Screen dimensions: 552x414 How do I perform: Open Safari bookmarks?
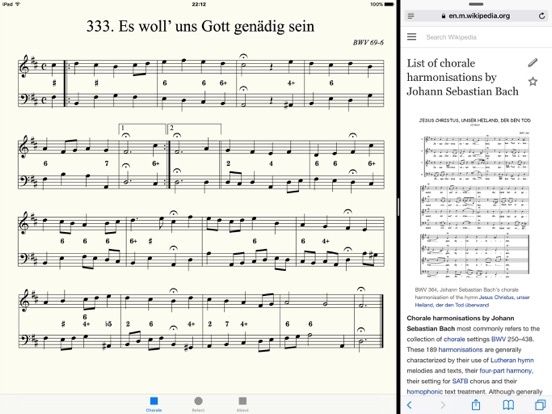pyautogui.click(x=508, y=405)
